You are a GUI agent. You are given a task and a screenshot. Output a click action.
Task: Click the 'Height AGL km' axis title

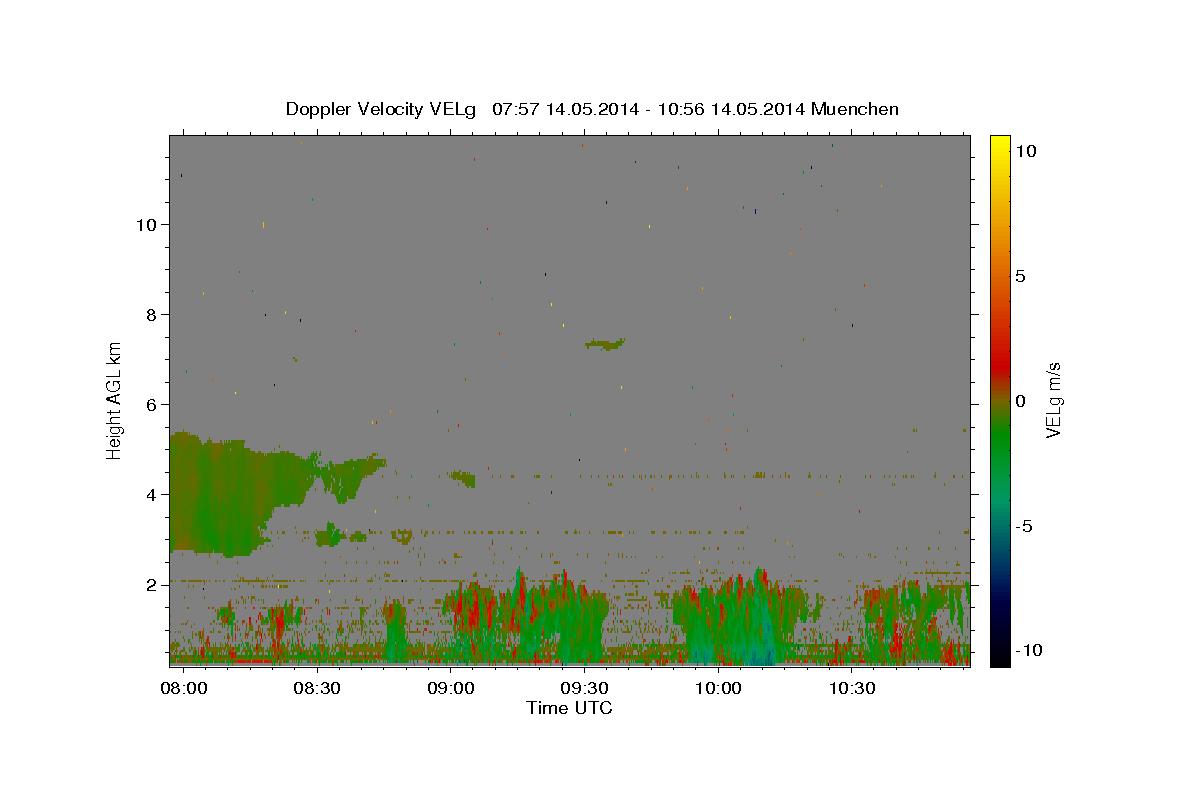pyautogui.click(x=114, y=401)
